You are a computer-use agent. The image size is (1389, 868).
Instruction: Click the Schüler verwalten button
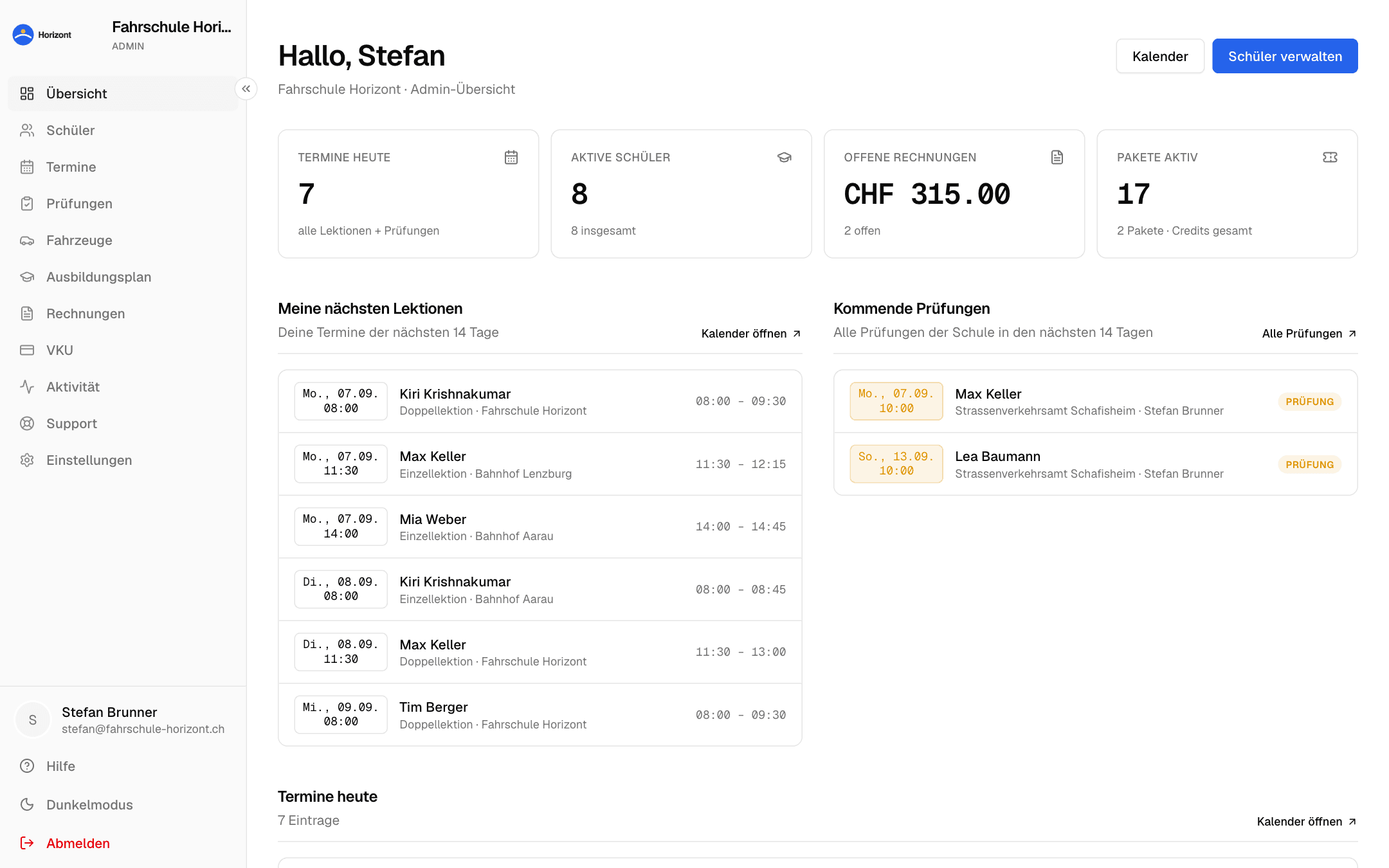(1285, 56)
